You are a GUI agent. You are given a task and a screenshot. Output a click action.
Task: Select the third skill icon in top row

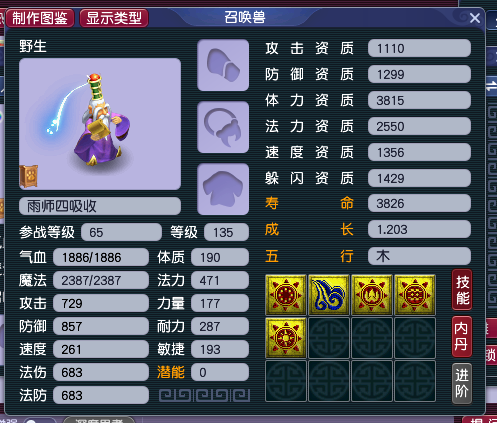coord(372,295)
